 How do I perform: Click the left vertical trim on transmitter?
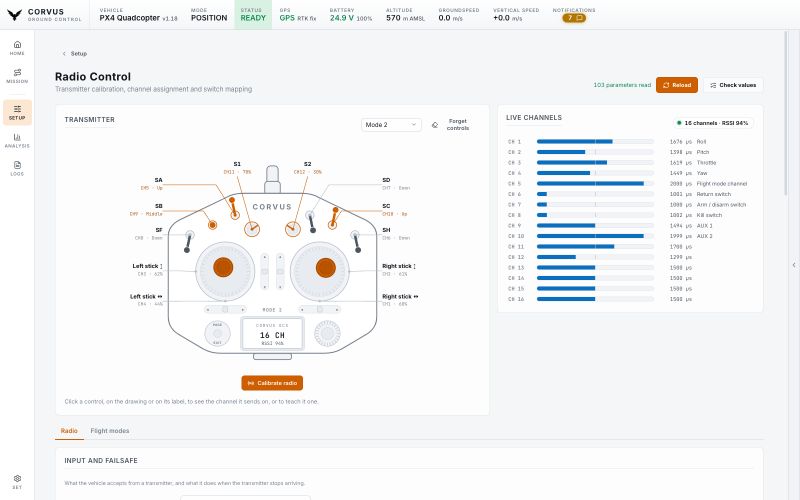pyautogui.click(x=264, y=271)
